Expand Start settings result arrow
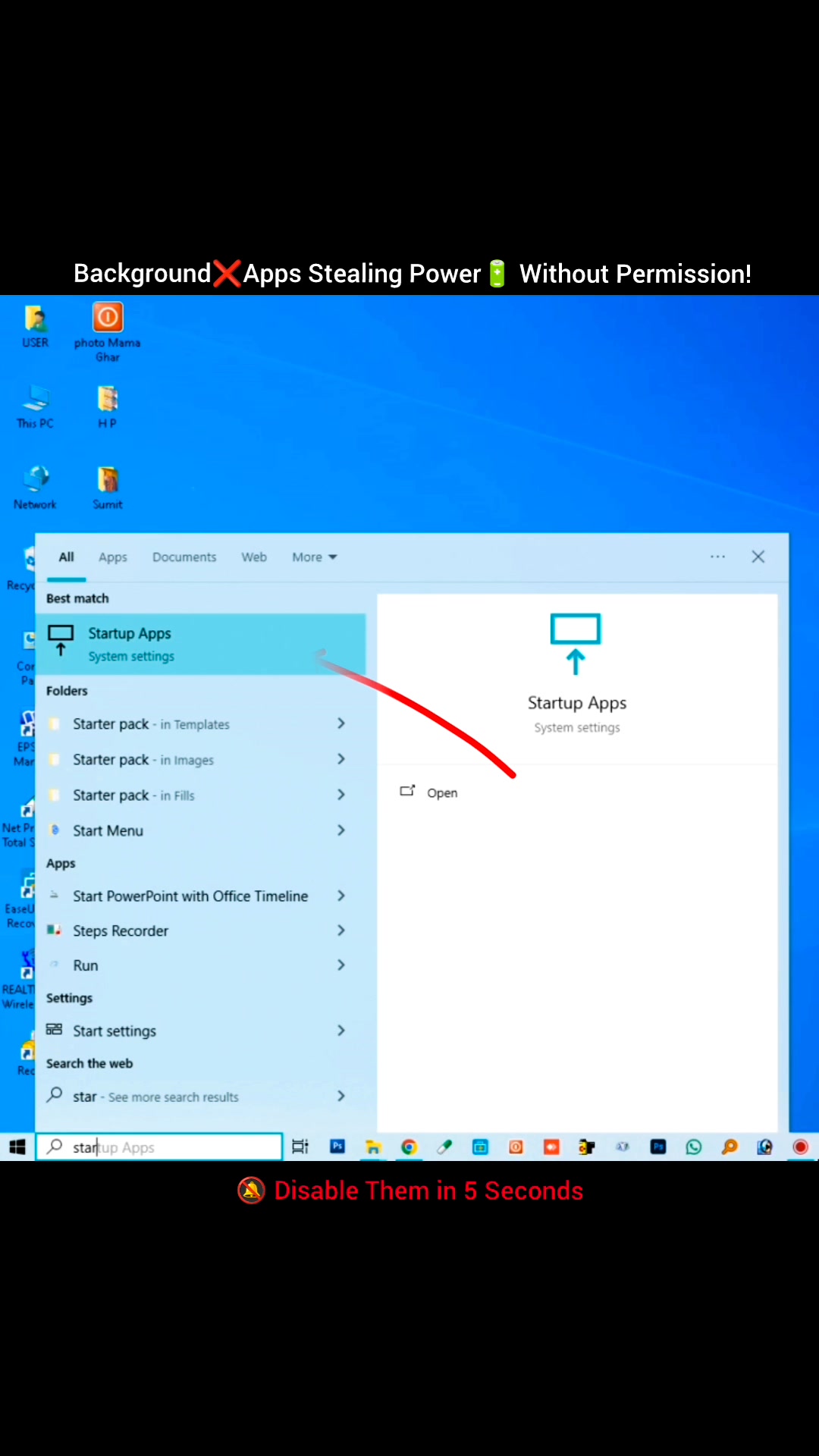The width and height of the screenshot is (819, 1456). point(341,1031)
